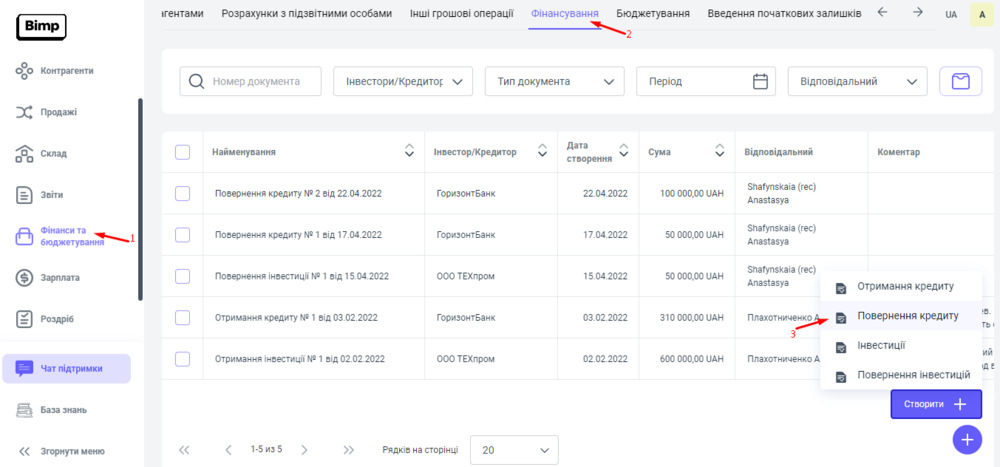The image size is (1000, 467).
Task: Click the round plus floating button
Action: pyautogui.click(x=967, y=439)
